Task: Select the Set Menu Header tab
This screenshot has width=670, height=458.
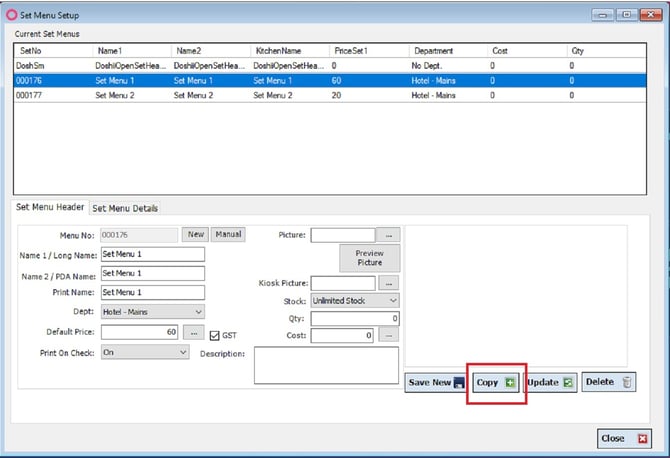Action: coord(50,207)
